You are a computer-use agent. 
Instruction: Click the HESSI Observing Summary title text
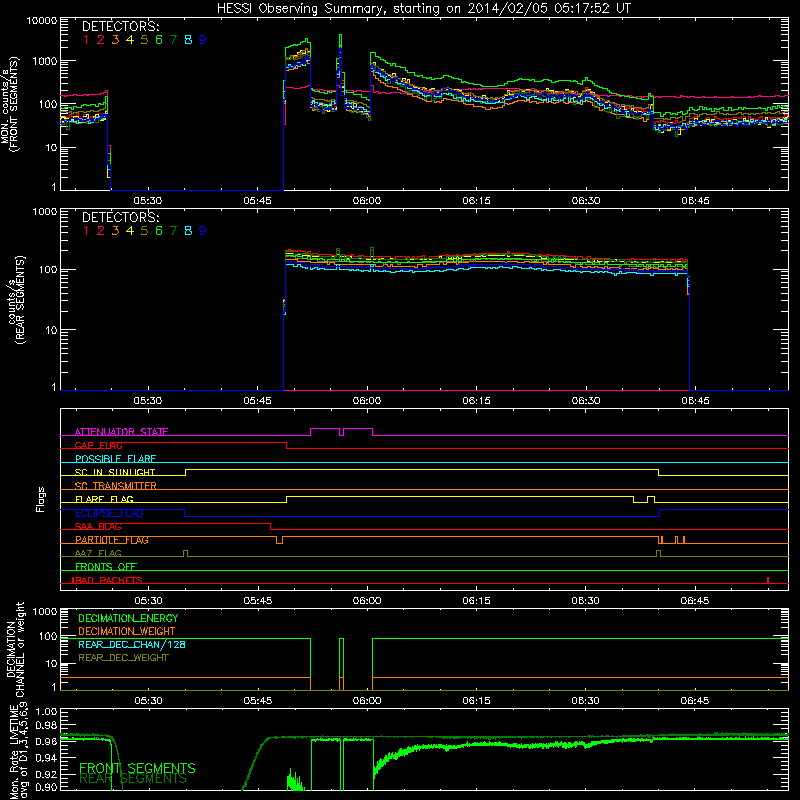(423, 8)
